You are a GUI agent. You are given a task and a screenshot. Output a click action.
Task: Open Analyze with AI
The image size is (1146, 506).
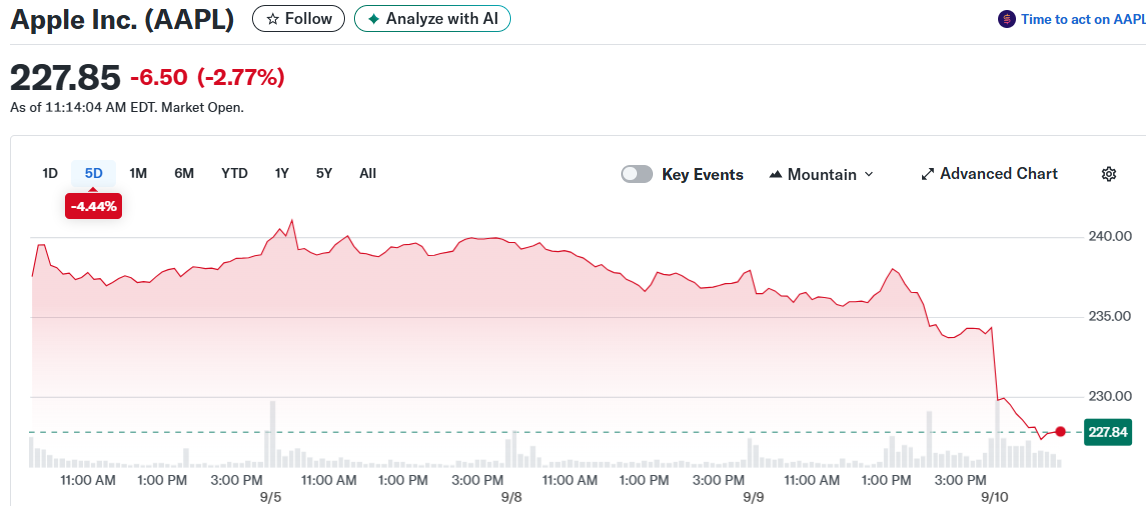click(x=432, y=19)
